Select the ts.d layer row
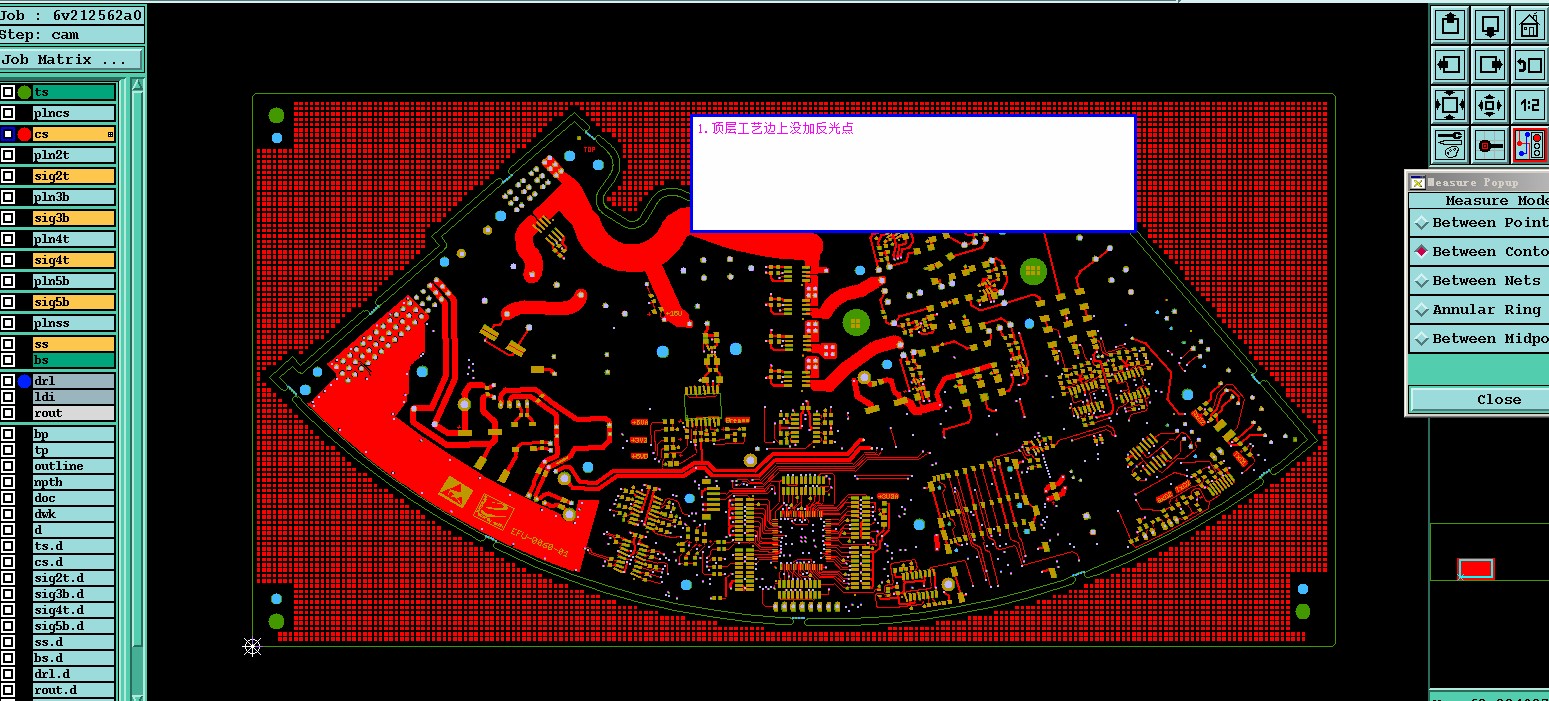This screenshot has width=1549, height=701. (73, 546)
